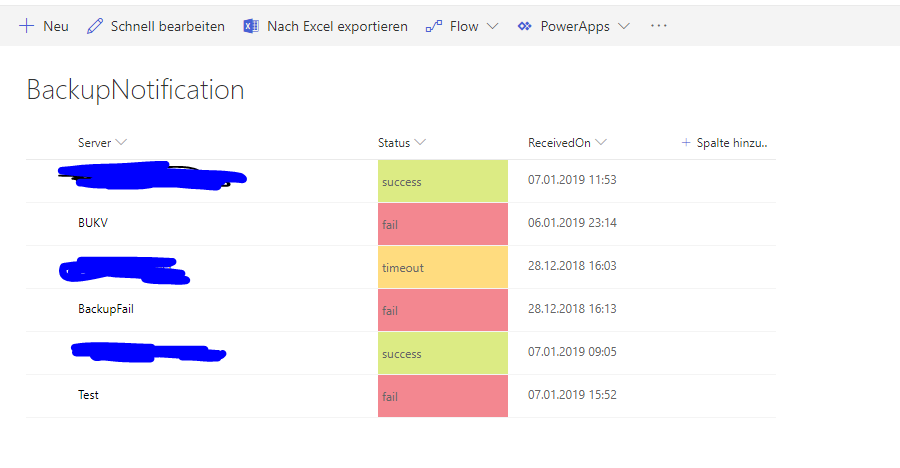900x468 pixels.
Task: Open the BUKV list item
Action: click(93, 223)
